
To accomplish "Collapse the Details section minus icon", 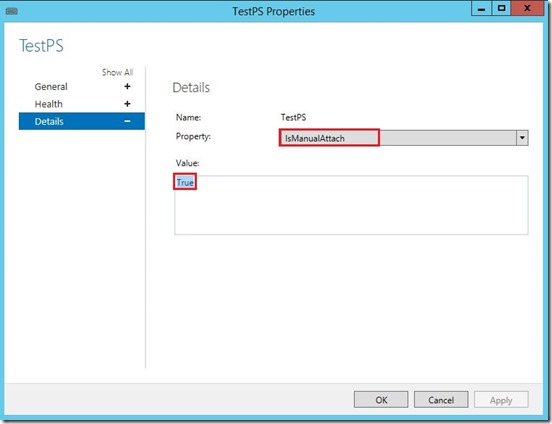I will (127, 121).
